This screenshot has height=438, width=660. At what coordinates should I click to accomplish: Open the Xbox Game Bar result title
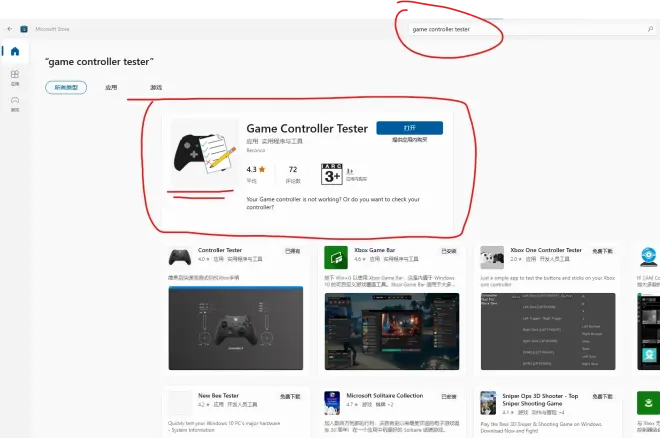click(375, 250)
